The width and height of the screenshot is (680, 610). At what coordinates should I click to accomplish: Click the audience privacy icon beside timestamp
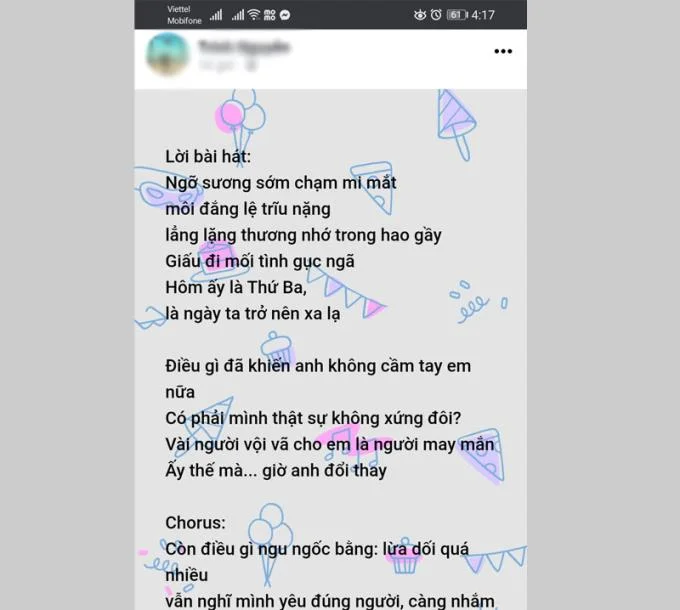pos(251,65)
